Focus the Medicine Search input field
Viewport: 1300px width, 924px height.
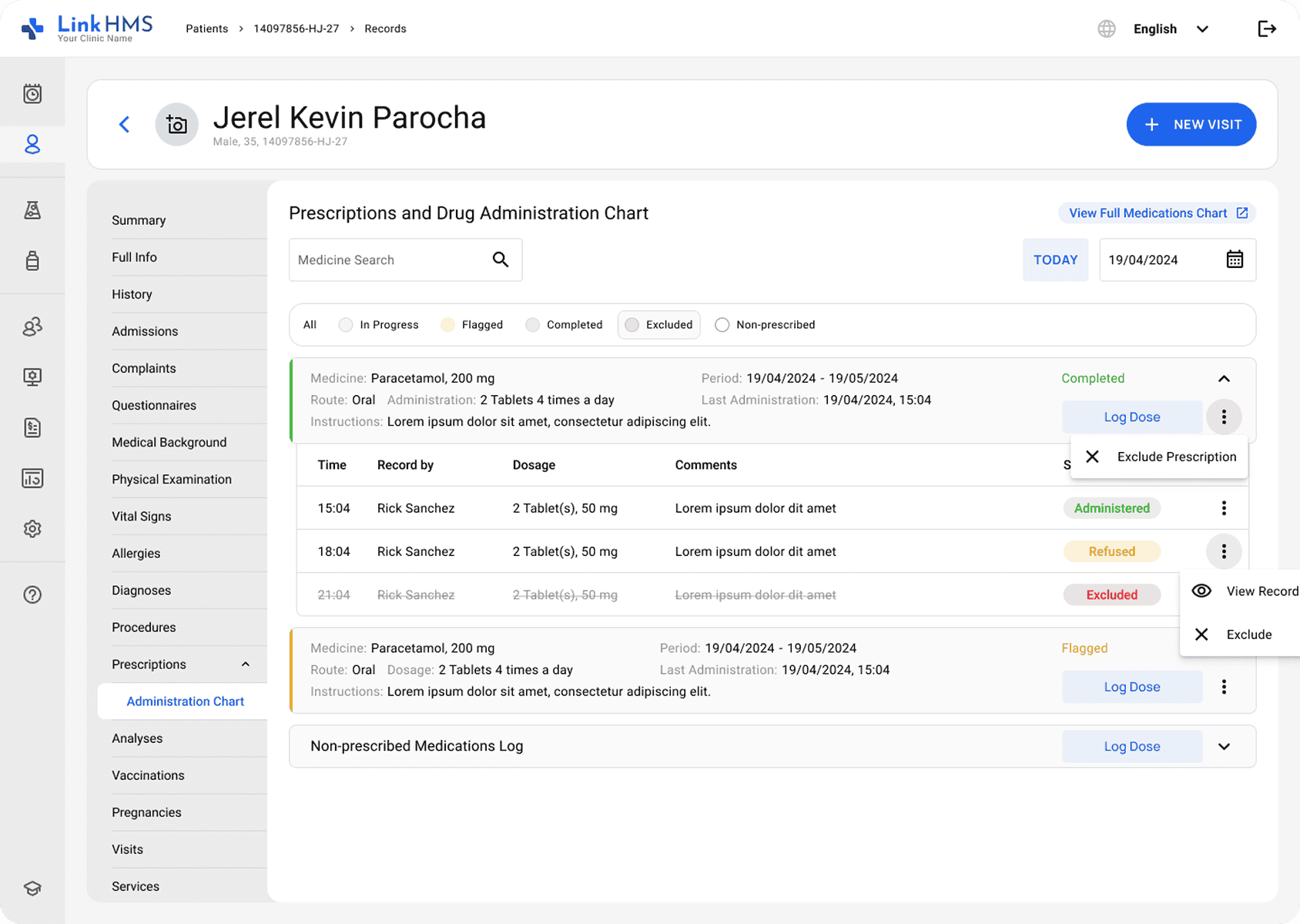click(x=389, y=260)
